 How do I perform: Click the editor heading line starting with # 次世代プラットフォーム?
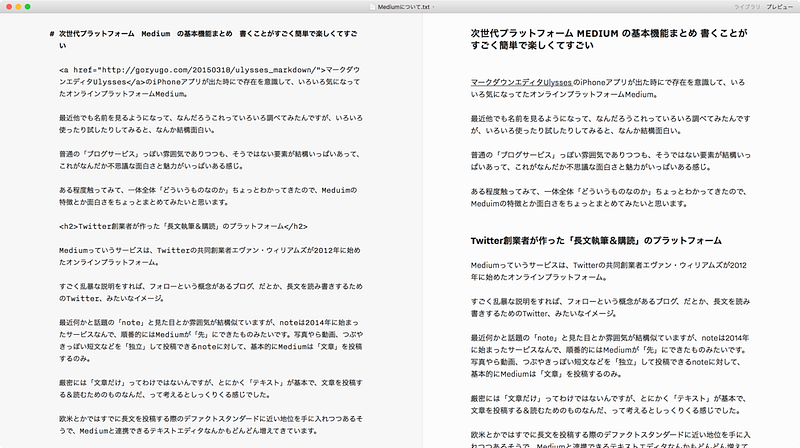pos(204,39)
